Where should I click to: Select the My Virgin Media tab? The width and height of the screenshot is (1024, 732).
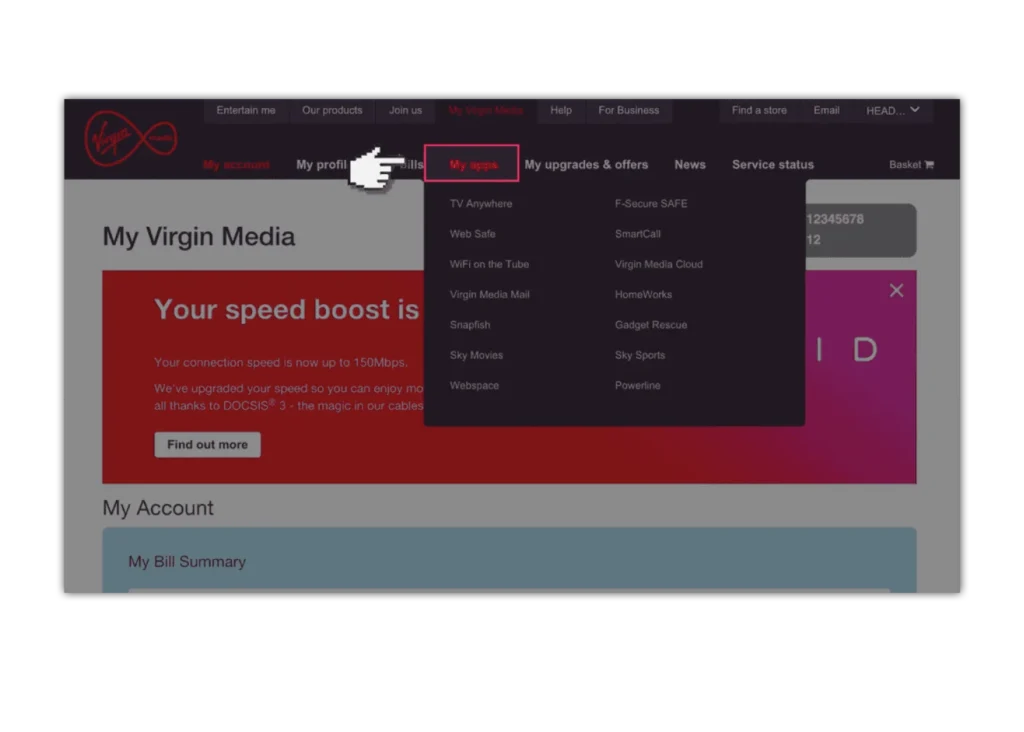485,110
